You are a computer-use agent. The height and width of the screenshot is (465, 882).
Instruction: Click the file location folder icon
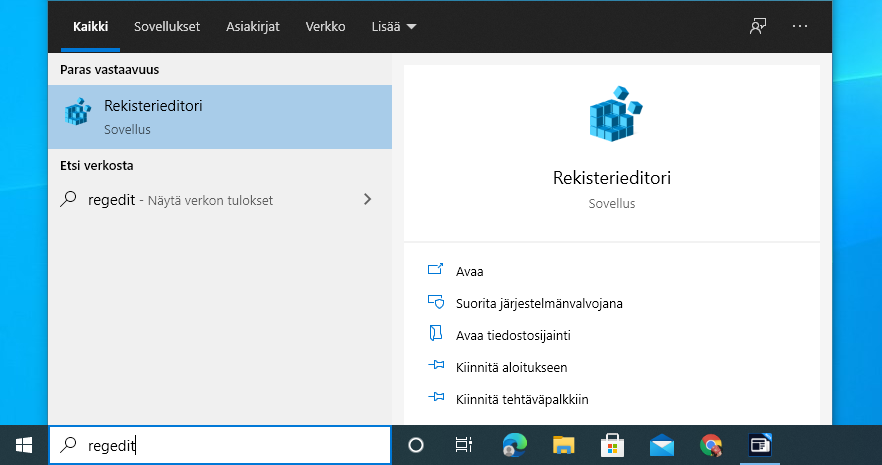click(x=435, y=333)
